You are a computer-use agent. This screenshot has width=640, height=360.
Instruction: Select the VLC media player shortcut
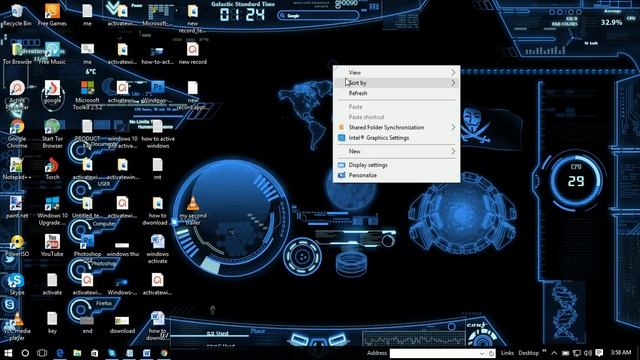click(x=17, y=326)
